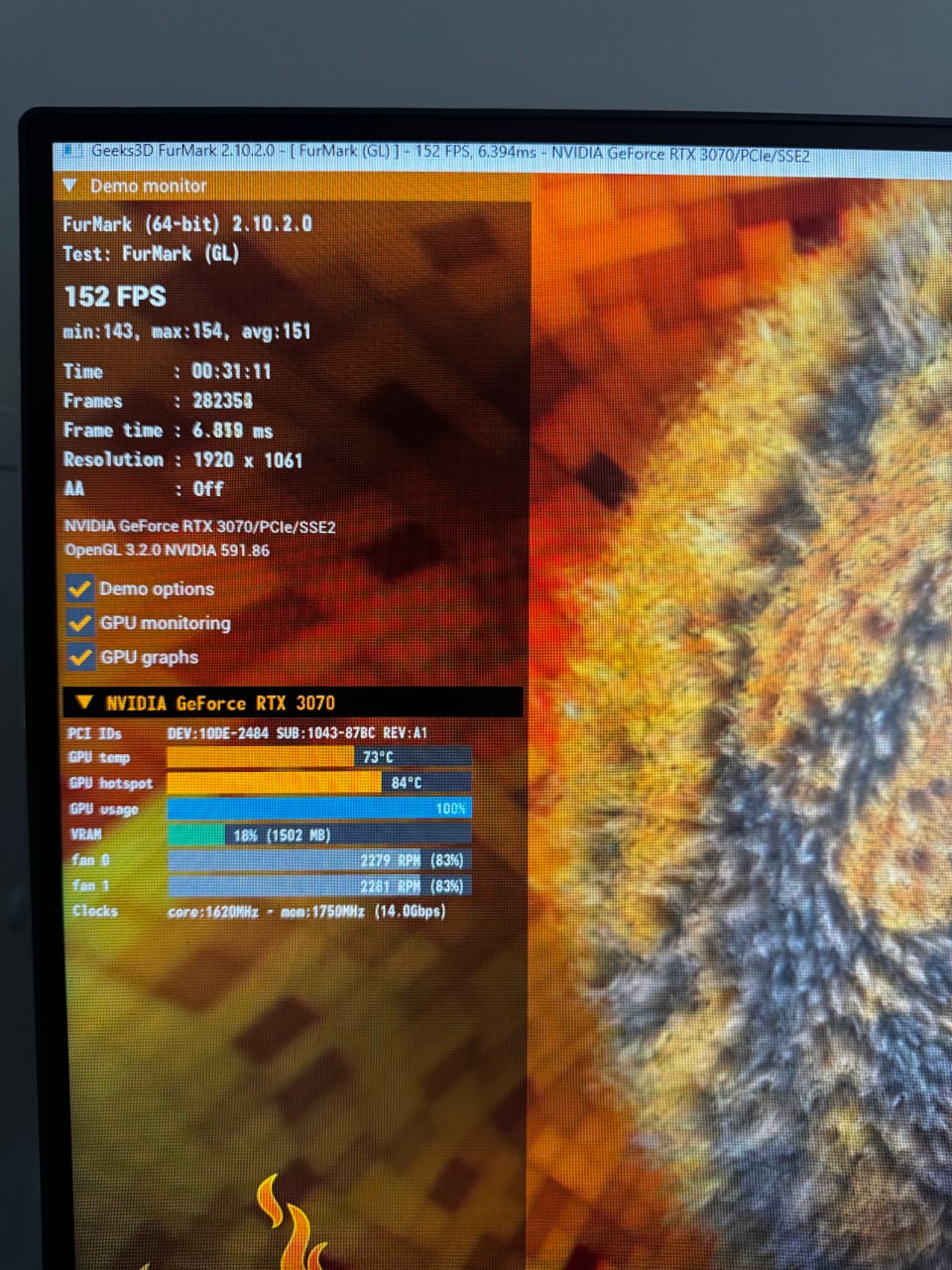Uncheck the Demo options checkbox
952x1270 pixels.
coord(79,588)
